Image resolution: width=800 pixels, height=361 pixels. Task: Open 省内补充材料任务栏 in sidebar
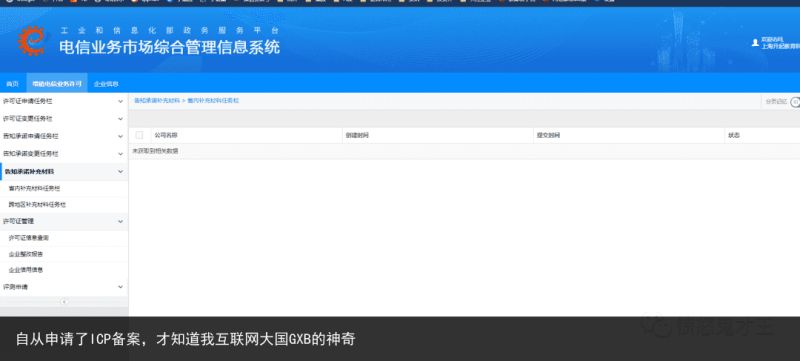(35, 189)
